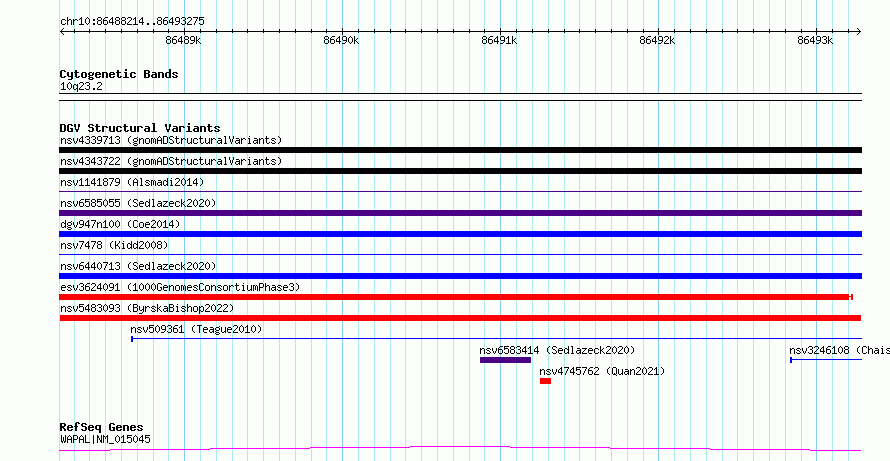Viewport: 890px width, 461px height.
Task: Click the RefSeq Genes track title
Action: pos(102,427)
